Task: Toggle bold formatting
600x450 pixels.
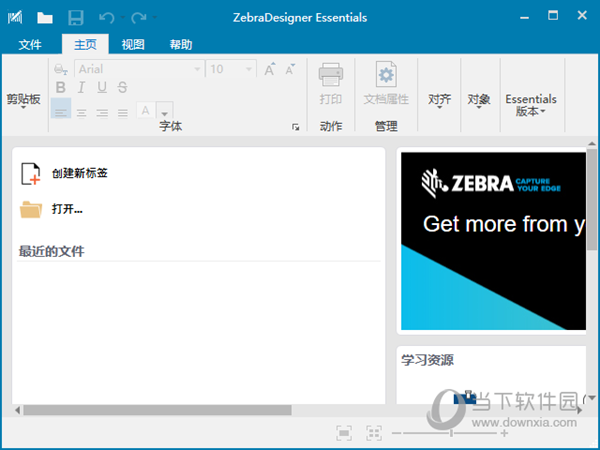Action: pos(60,88)
